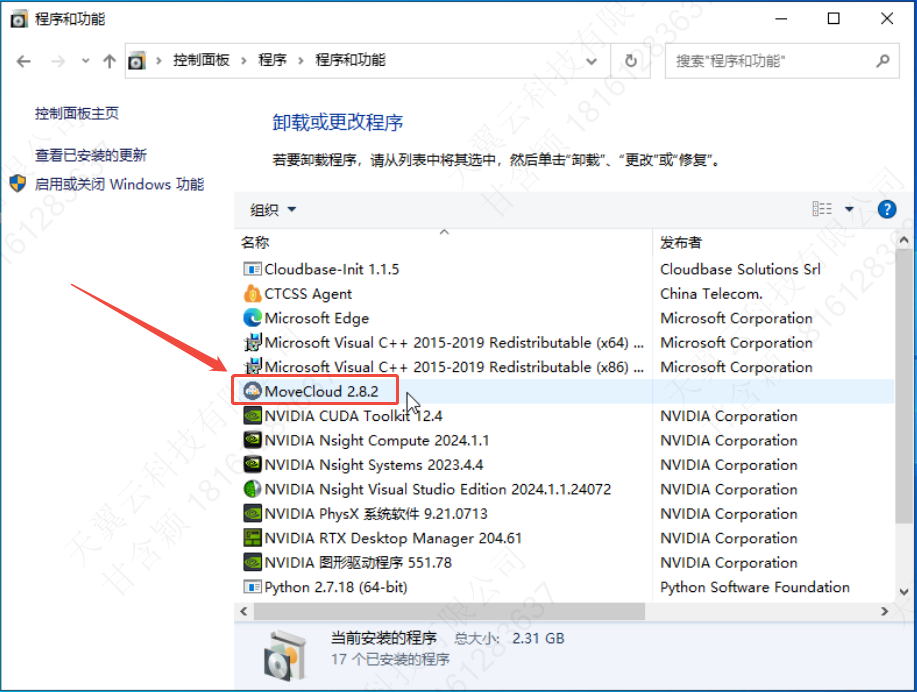Click the shield icon beside Windows 功能
The width and height of the screenshot is (917, 692).
coord(18,184)
